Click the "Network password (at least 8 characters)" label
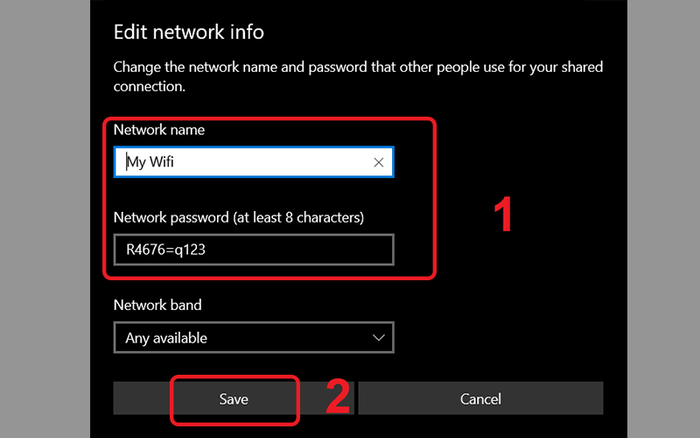 (x=239, y=217)
